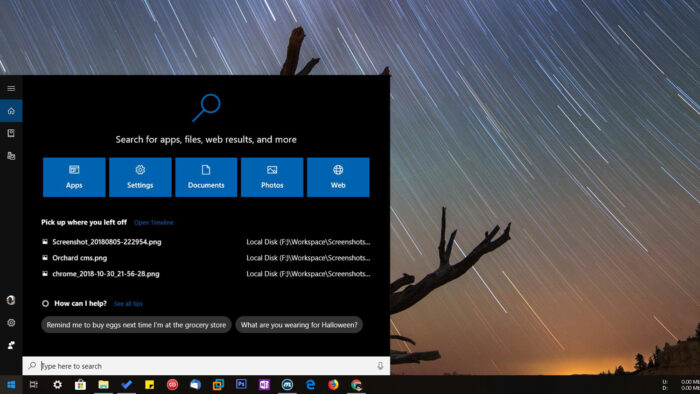700x394 pixels.
Task: Launch Chrome from taskbar
Action: [356, 385]
